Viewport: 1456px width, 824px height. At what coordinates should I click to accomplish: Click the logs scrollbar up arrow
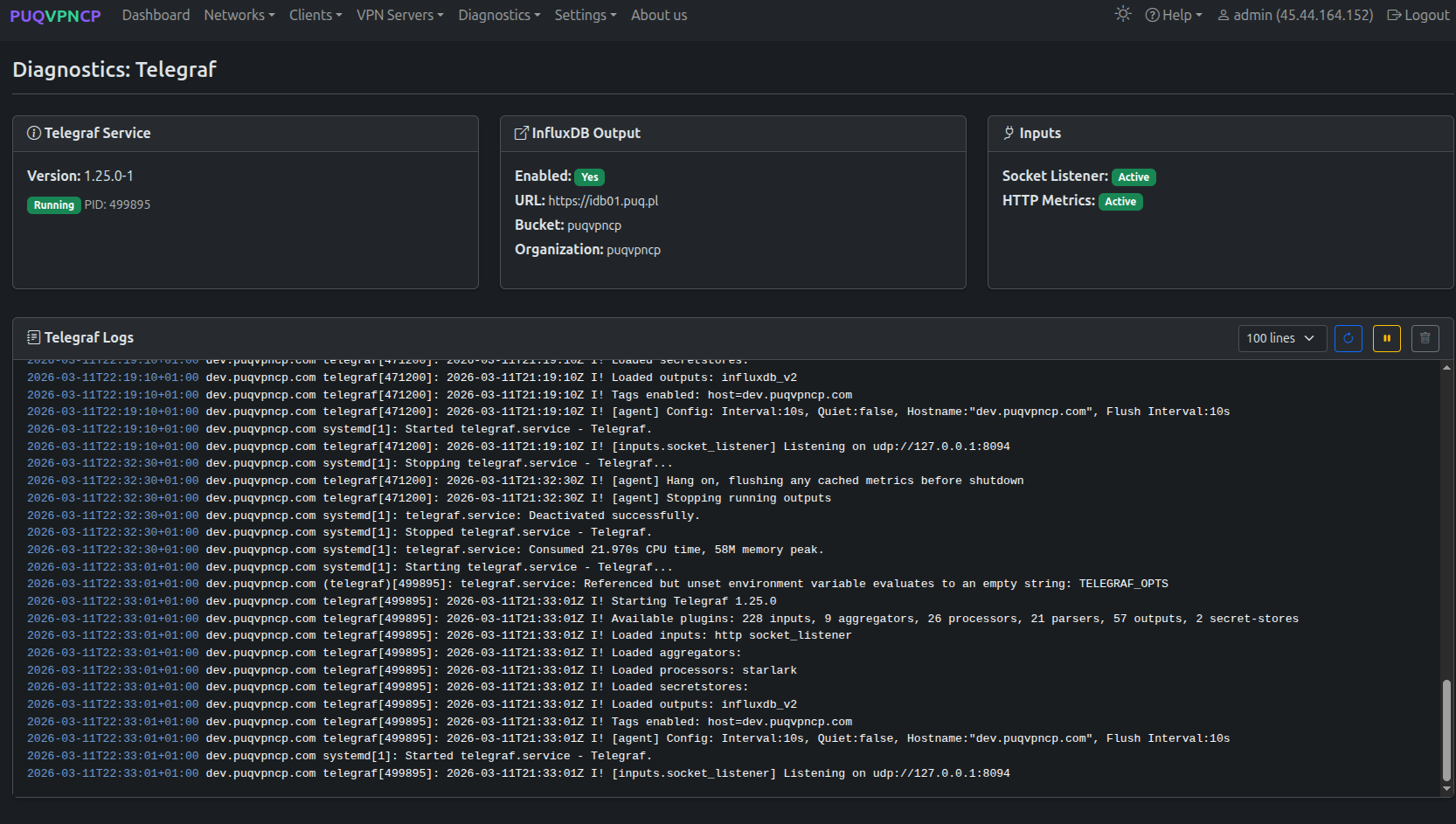tap(1446, 368)
